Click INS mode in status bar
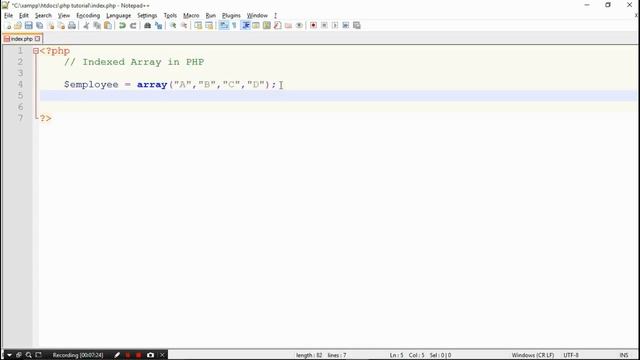The width and height of the screenshot is (640, 360). point(624,355)
